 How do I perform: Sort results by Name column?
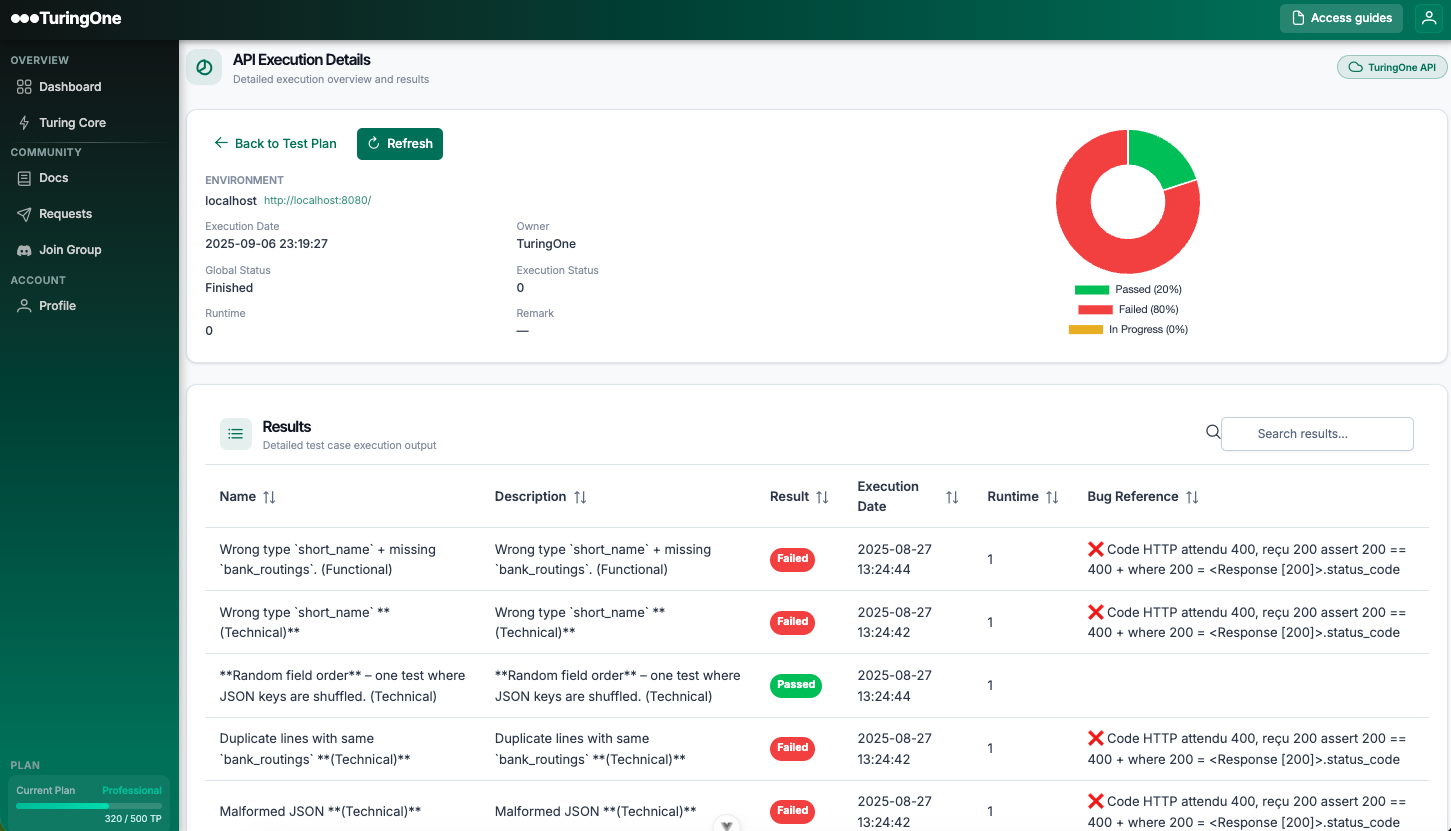269,497
